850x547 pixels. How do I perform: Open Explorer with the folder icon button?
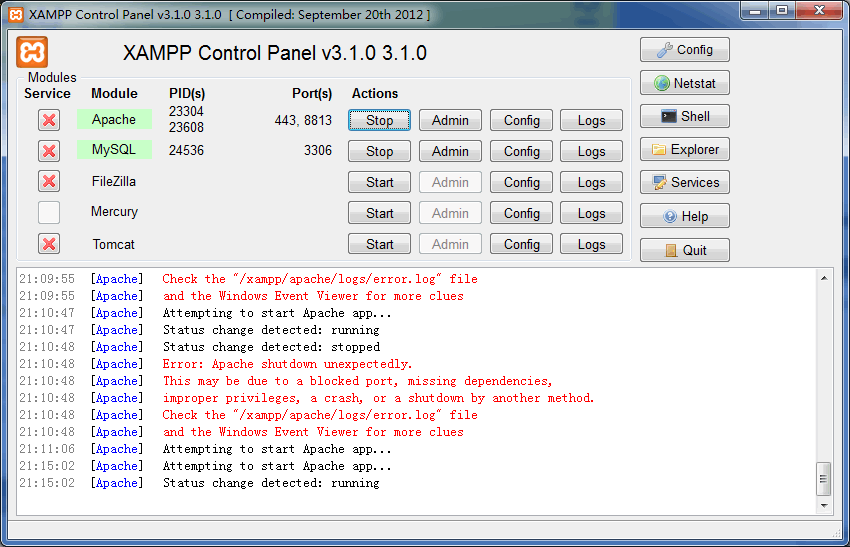pyautogui.click(x=685, y=149)
